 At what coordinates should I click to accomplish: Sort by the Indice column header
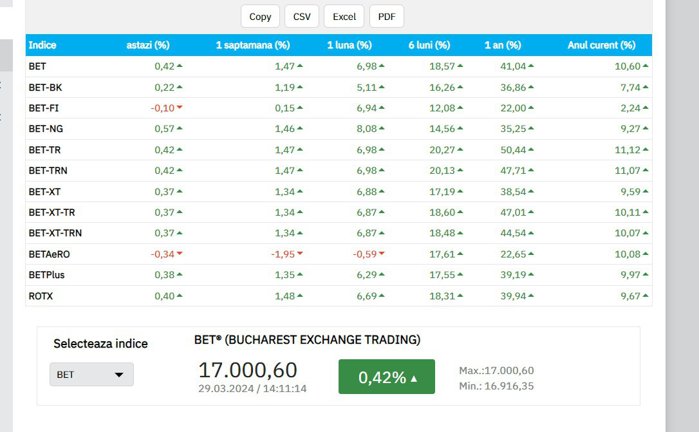(x=43, y=45)
